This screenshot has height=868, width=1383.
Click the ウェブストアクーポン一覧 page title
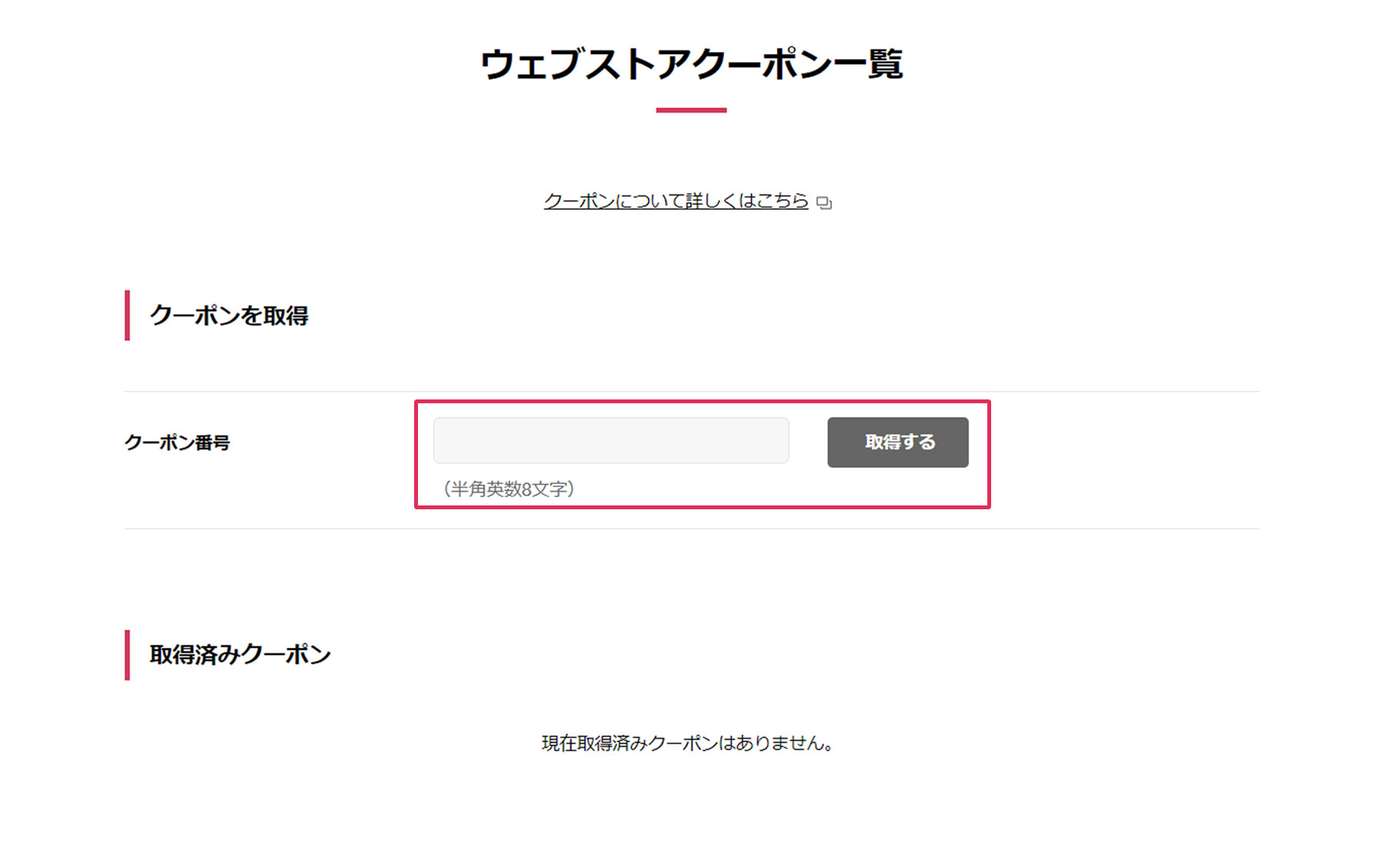point(691,65)
